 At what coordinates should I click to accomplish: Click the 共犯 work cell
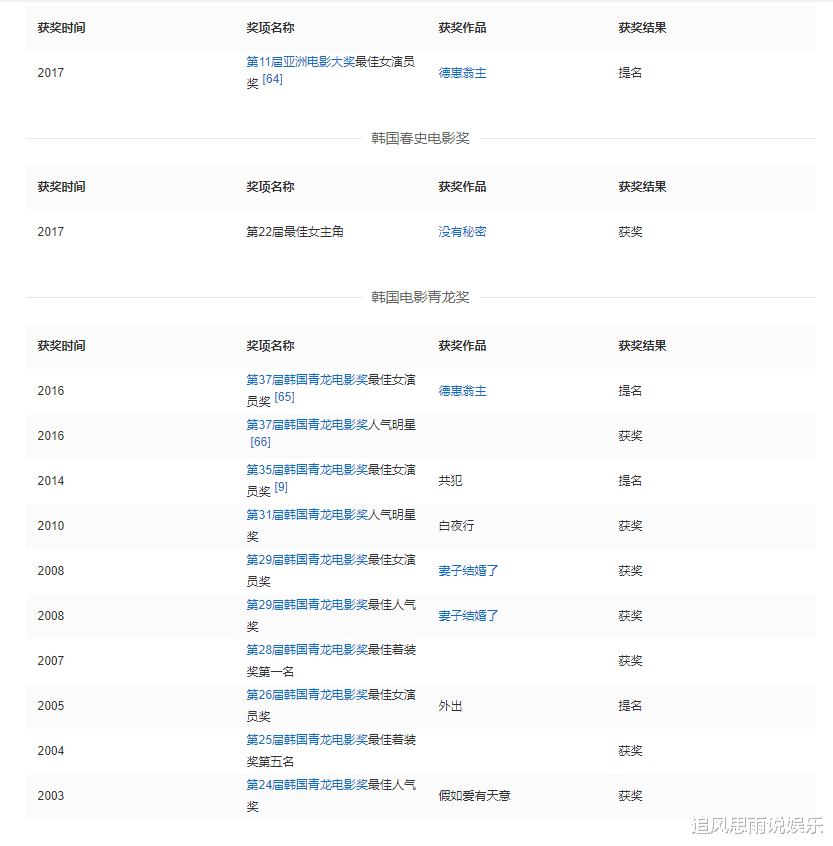450,481
